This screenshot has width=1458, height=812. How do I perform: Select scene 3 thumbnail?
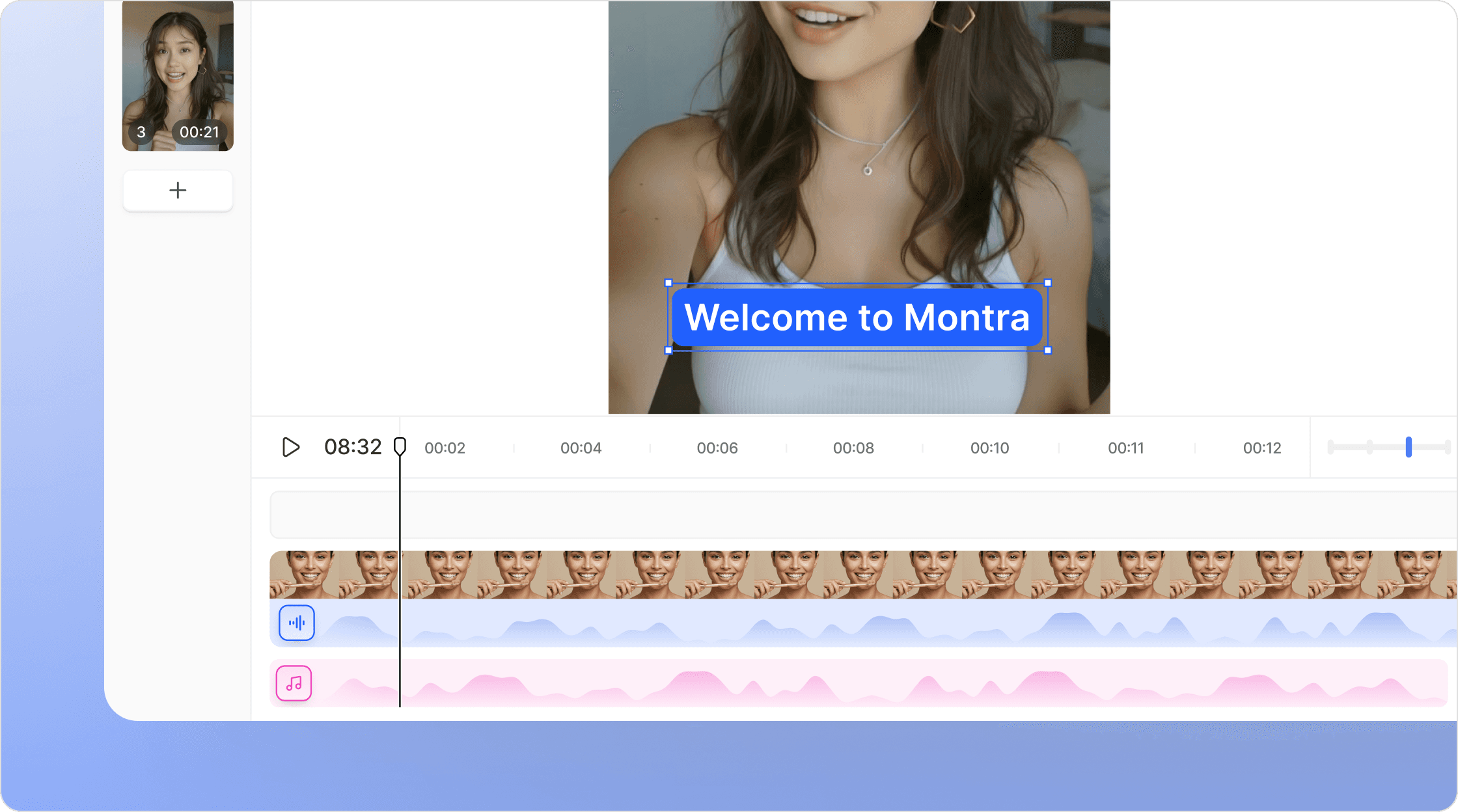[178, 75]
